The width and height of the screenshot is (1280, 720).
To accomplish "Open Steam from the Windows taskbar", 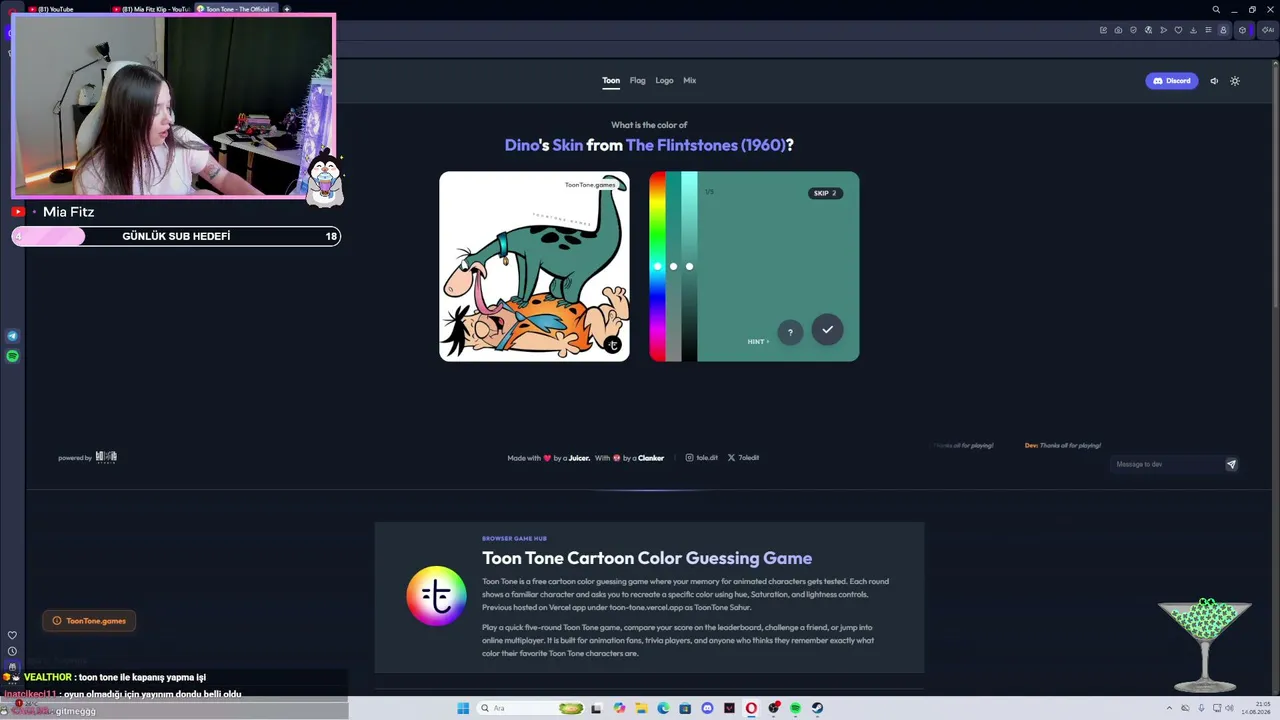I will (817, 708).
